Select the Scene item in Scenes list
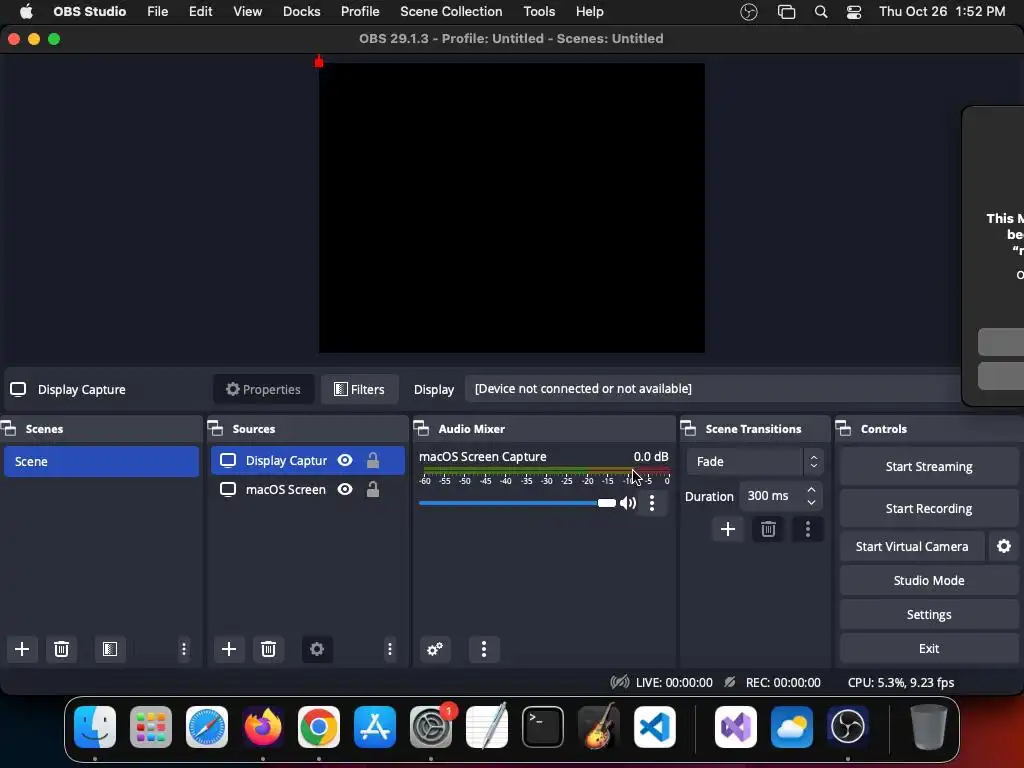Screen dimensions: 1024x768 (101, 461)
